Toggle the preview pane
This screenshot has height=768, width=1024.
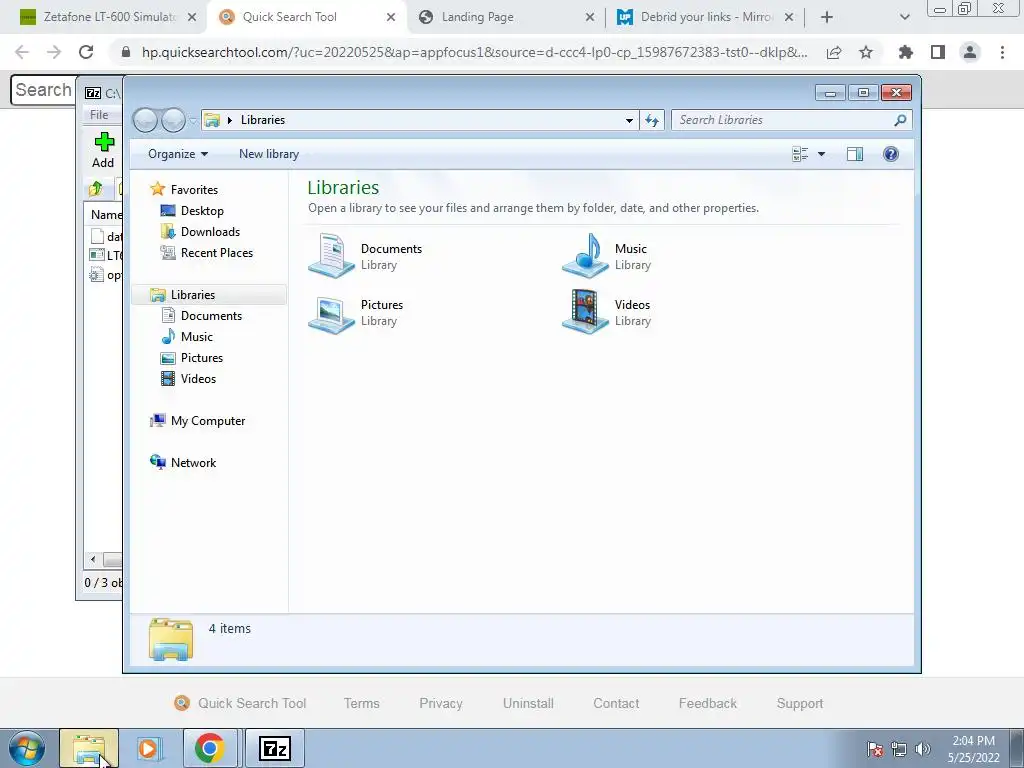click(854, 154)
